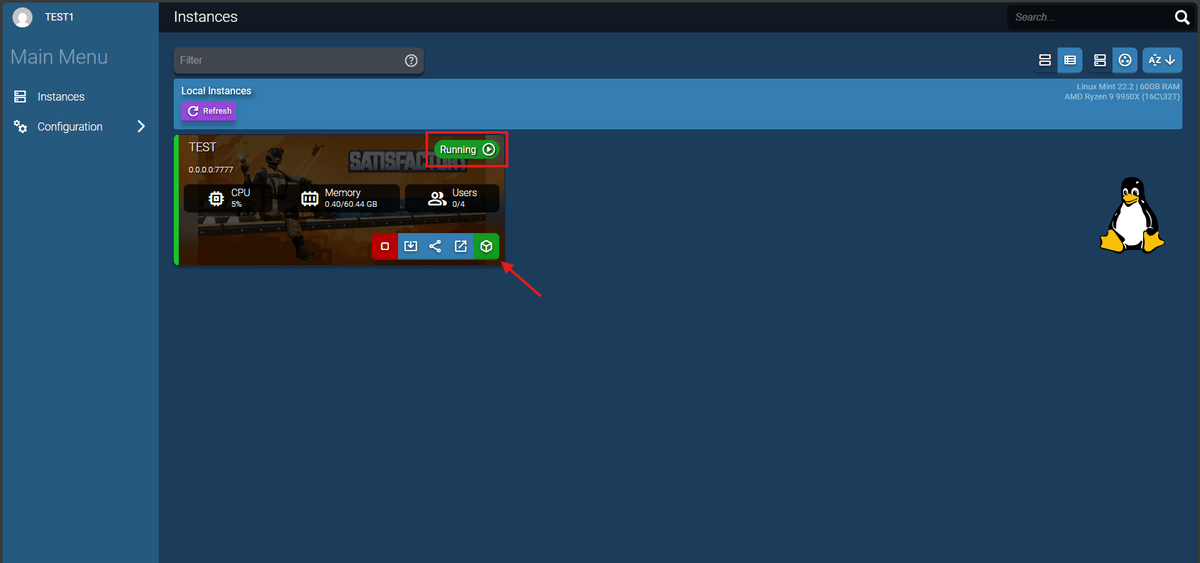
Task: Stop the TEST instance with red stop button
Action: click(385, 246)
